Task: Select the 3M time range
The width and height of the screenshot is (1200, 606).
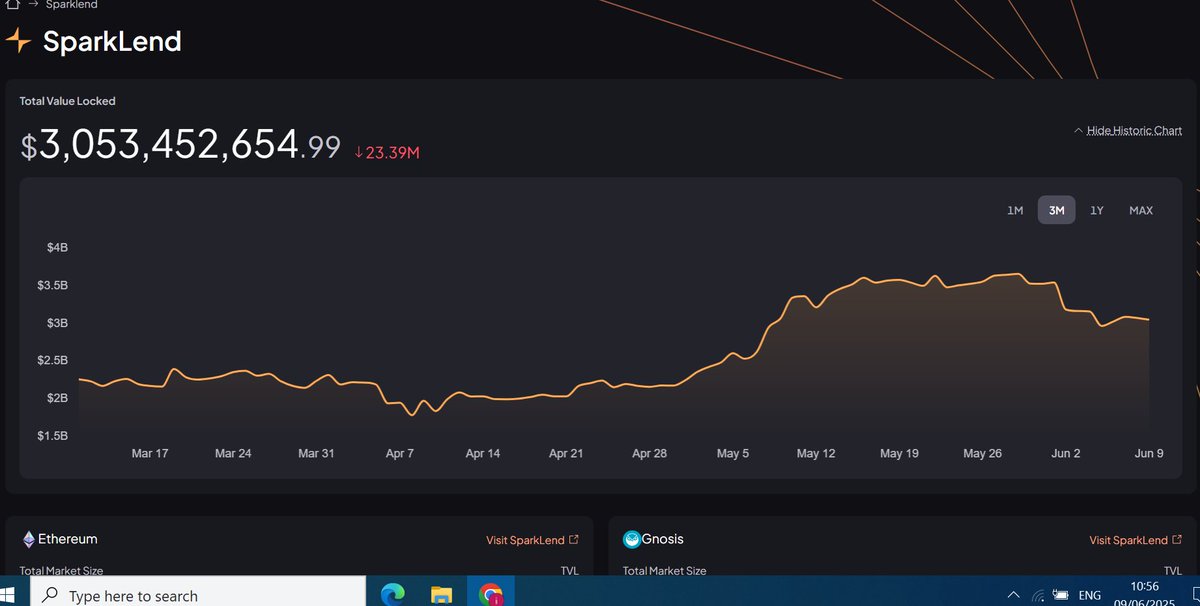Action: point(1056,210)
